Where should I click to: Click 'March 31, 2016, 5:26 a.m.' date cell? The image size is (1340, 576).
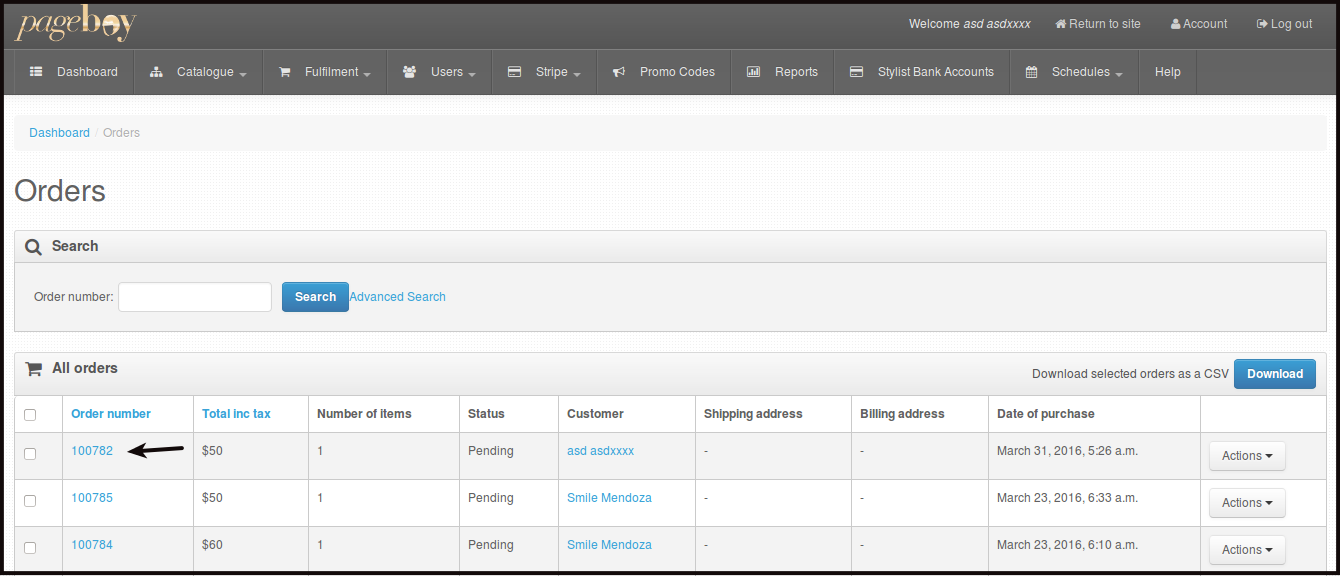tap(1067, 451)
